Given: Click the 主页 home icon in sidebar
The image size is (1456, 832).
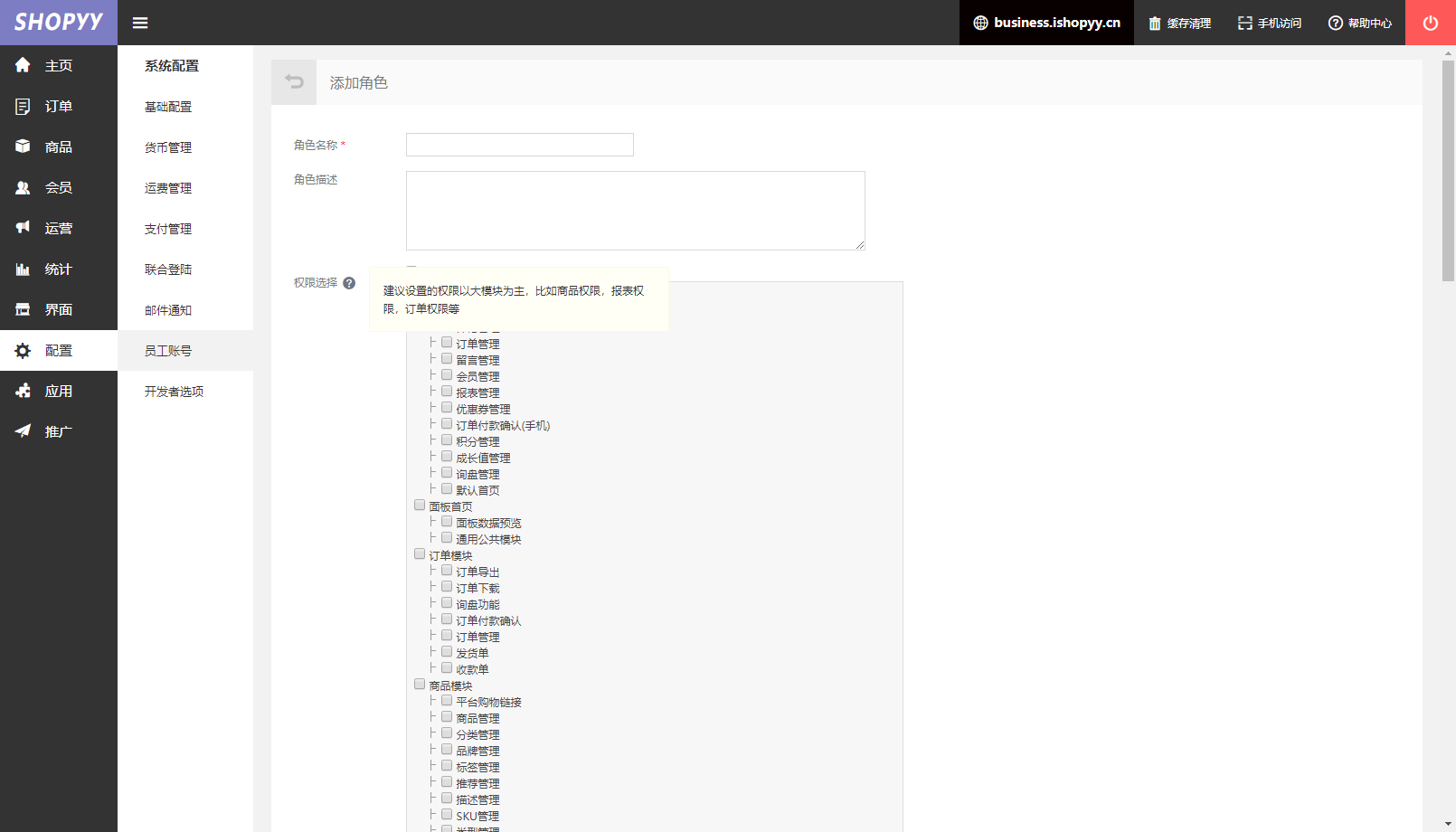Looking at the screenshot, I should pos(24,65).
